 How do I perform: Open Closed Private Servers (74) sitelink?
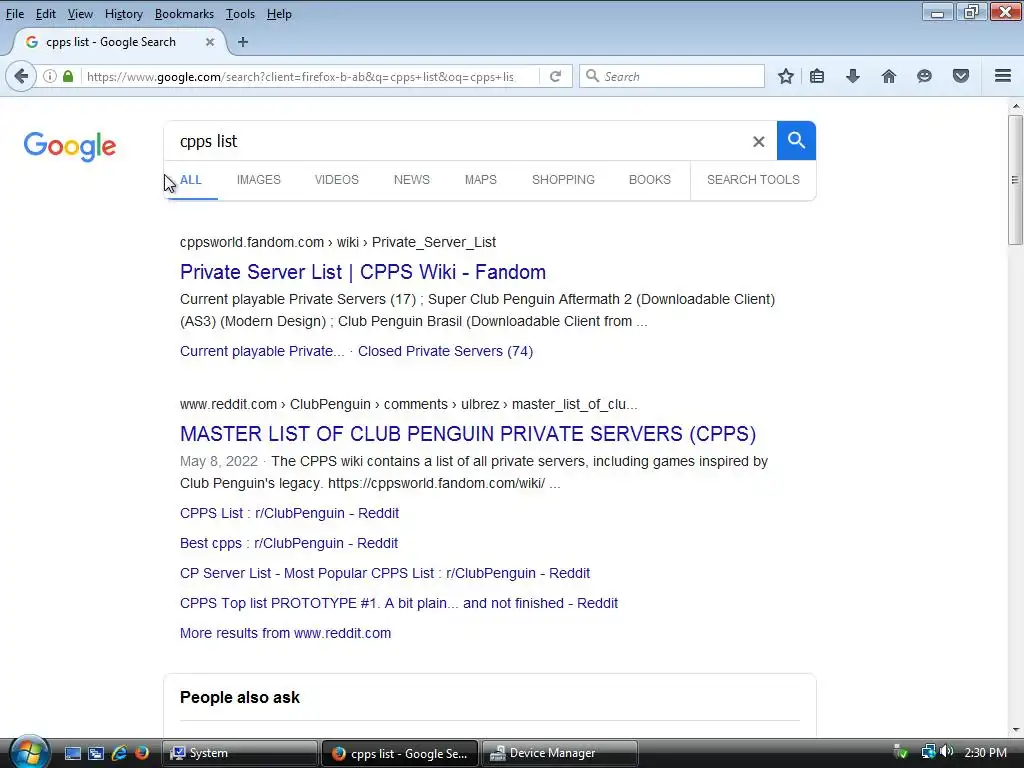pos(445,351)
